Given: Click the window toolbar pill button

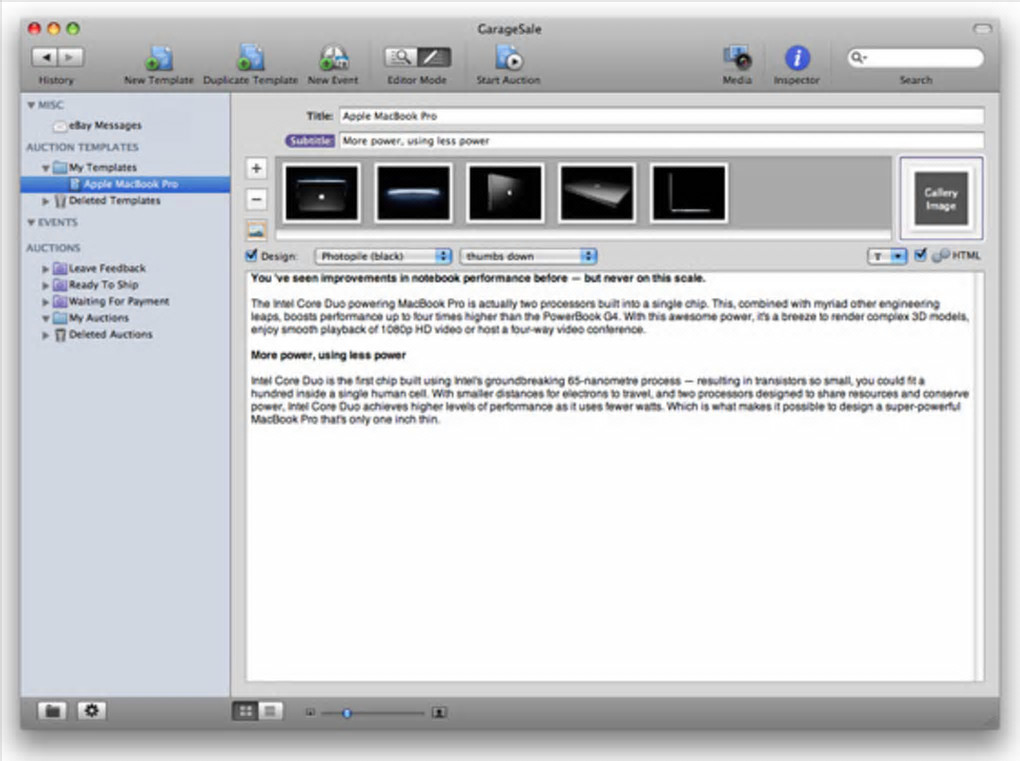Looking at the screenshot, I should tap(982, 29).
